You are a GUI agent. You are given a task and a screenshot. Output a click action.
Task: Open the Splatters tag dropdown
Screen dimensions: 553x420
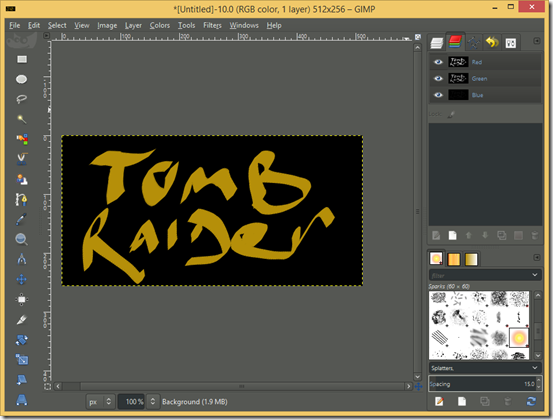tap(485, 368)
